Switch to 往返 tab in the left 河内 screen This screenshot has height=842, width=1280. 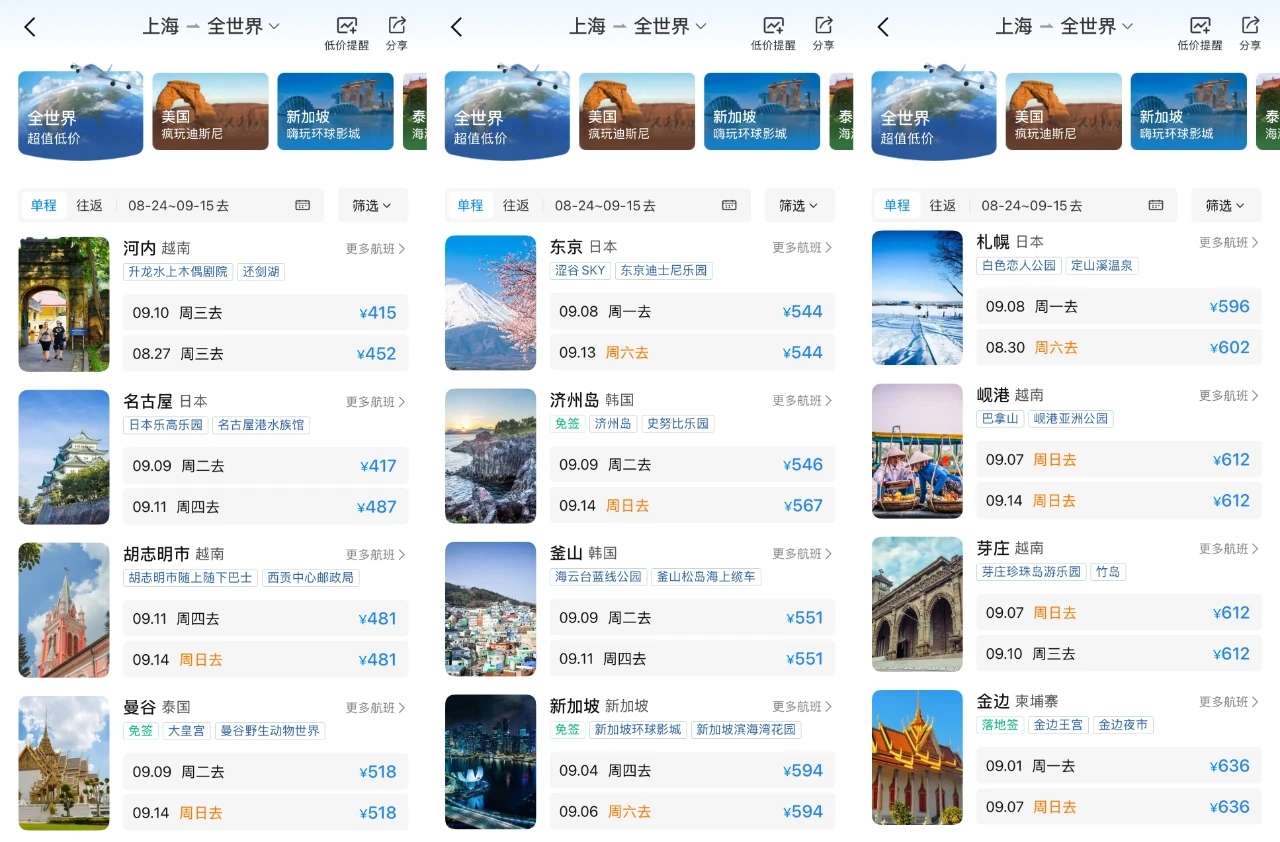pos(89,205)
